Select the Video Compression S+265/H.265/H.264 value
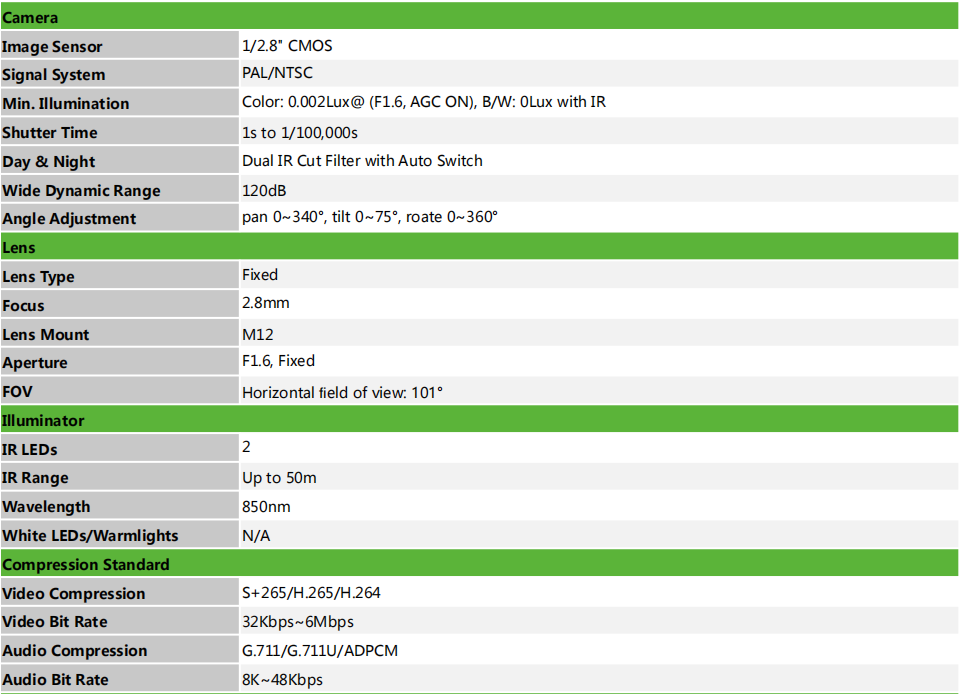The image size is (959, 694). [311, 593]
